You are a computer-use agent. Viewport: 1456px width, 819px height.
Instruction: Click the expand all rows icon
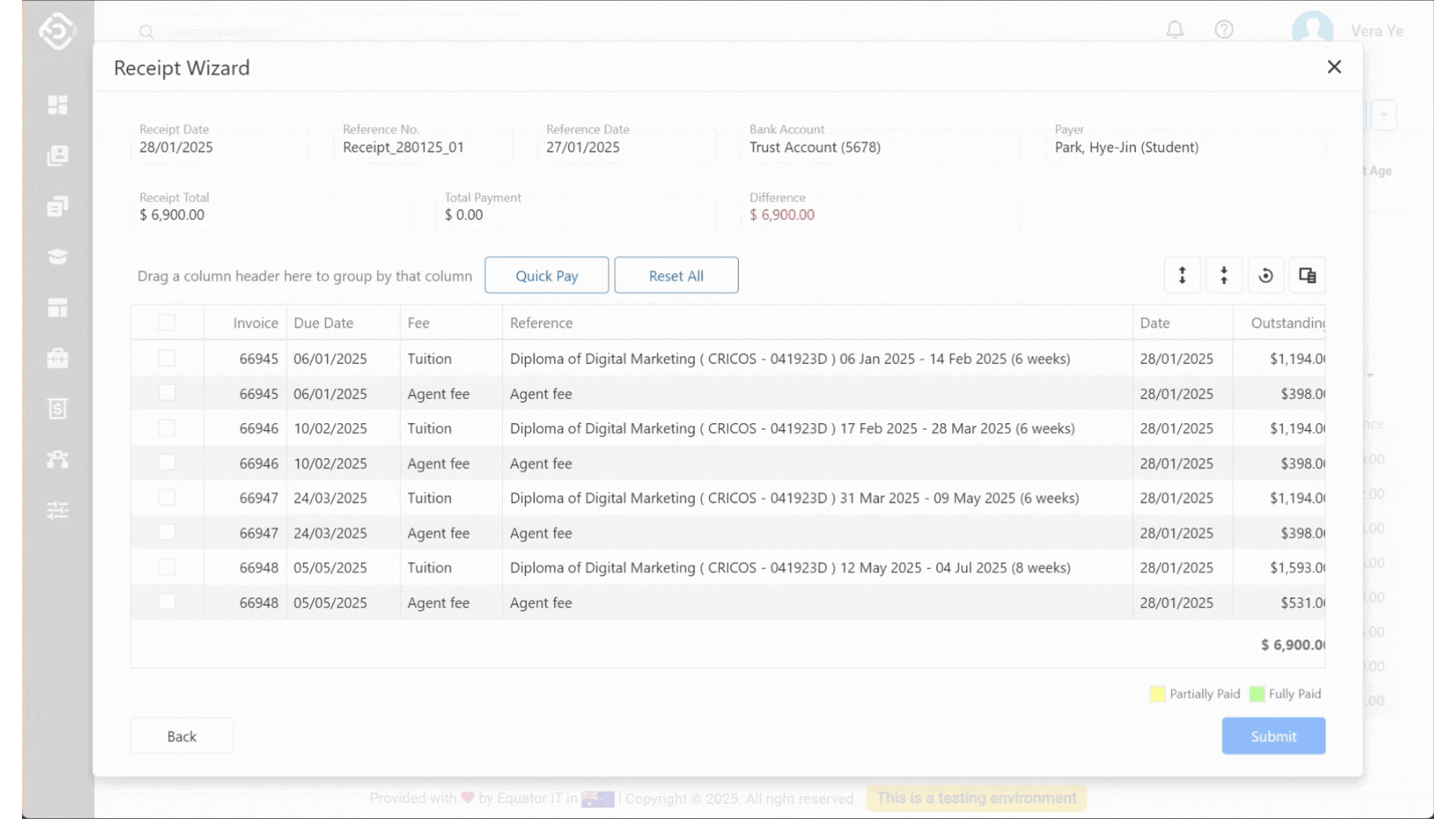(1181, 275)
